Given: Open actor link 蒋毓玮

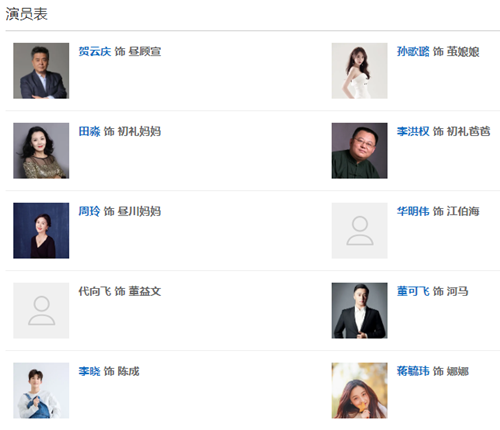Looking at the screenshot, I should [413, 371].
